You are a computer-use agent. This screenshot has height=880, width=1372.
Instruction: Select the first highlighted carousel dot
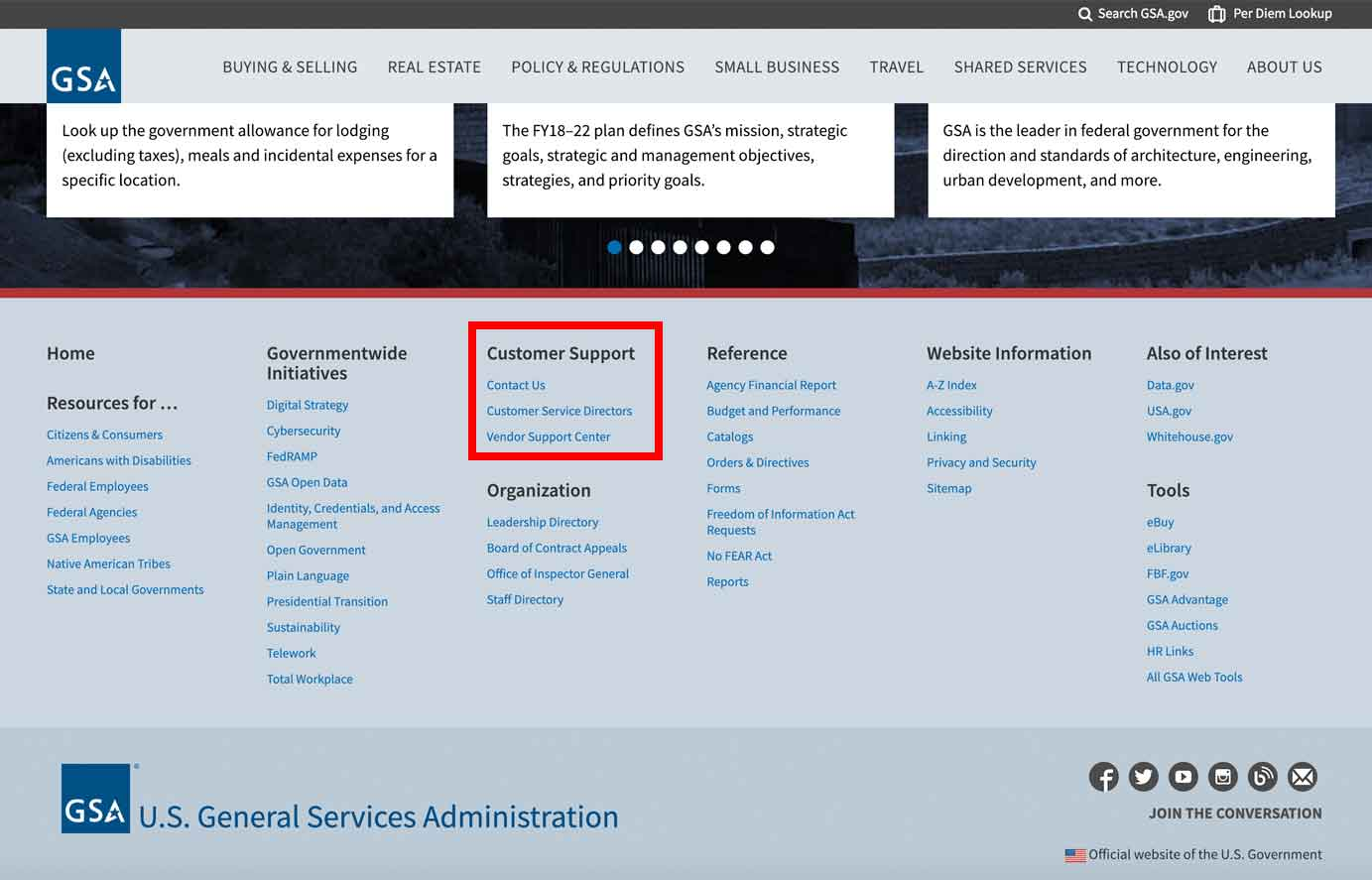pos(614,247)
